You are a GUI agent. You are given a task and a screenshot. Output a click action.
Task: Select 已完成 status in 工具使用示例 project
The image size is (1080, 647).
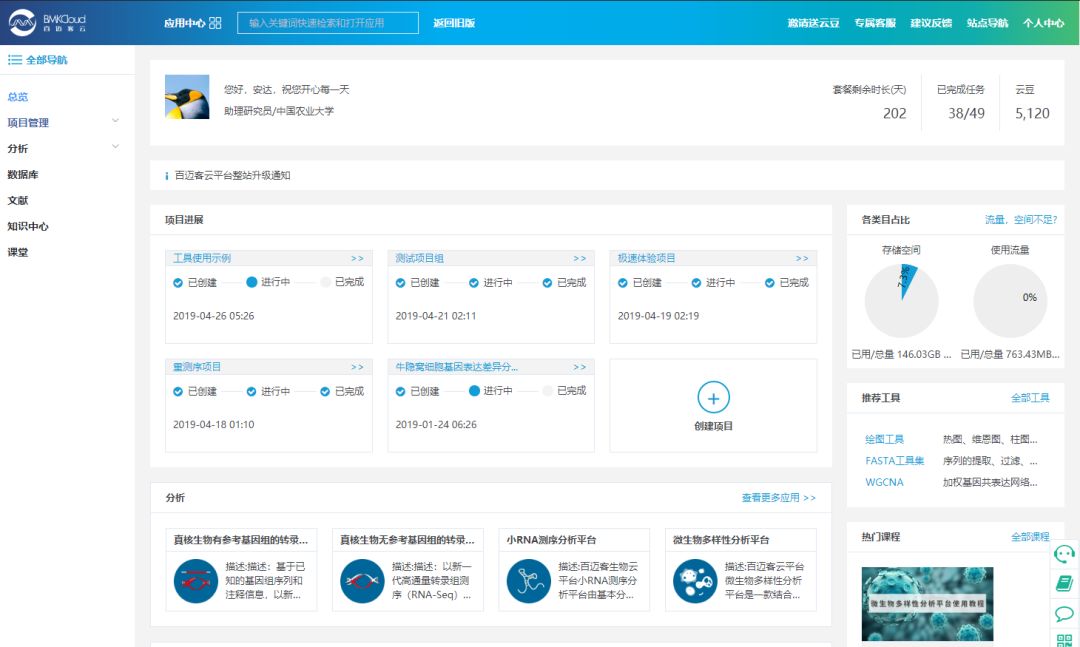coord(326,283)
